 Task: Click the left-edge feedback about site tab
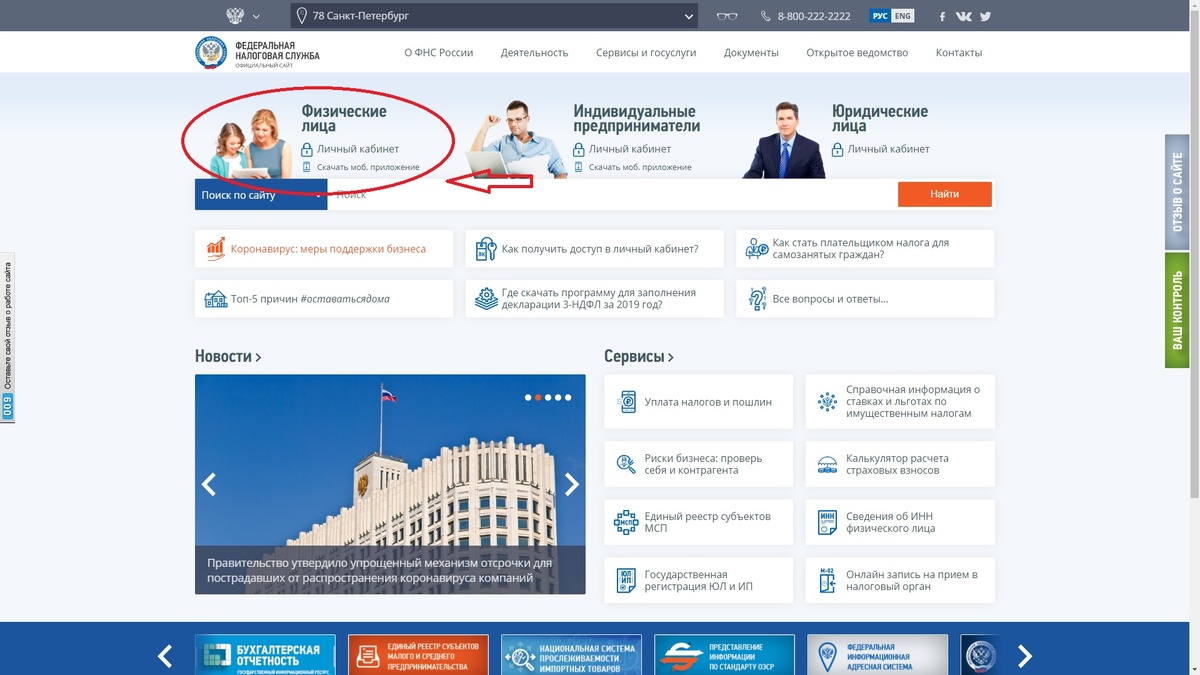click(7, 337)
